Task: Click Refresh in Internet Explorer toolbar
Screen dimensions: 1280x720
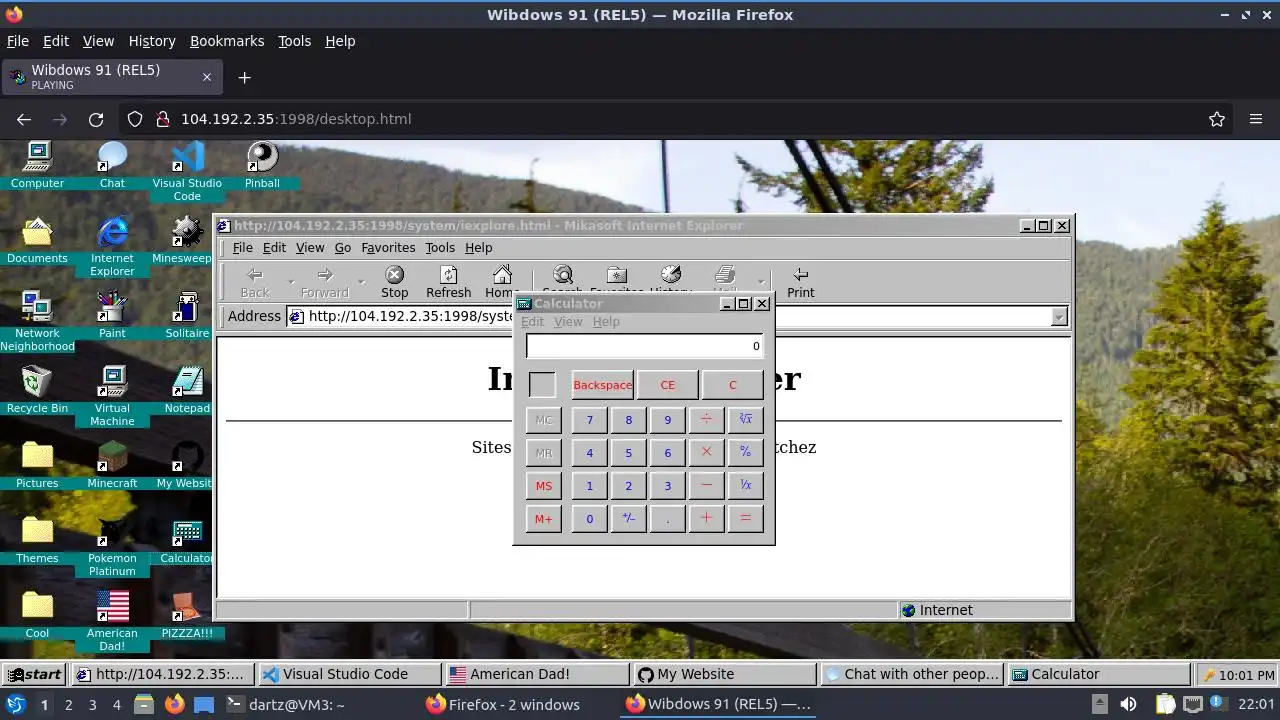Action: [x=449, y=282]
